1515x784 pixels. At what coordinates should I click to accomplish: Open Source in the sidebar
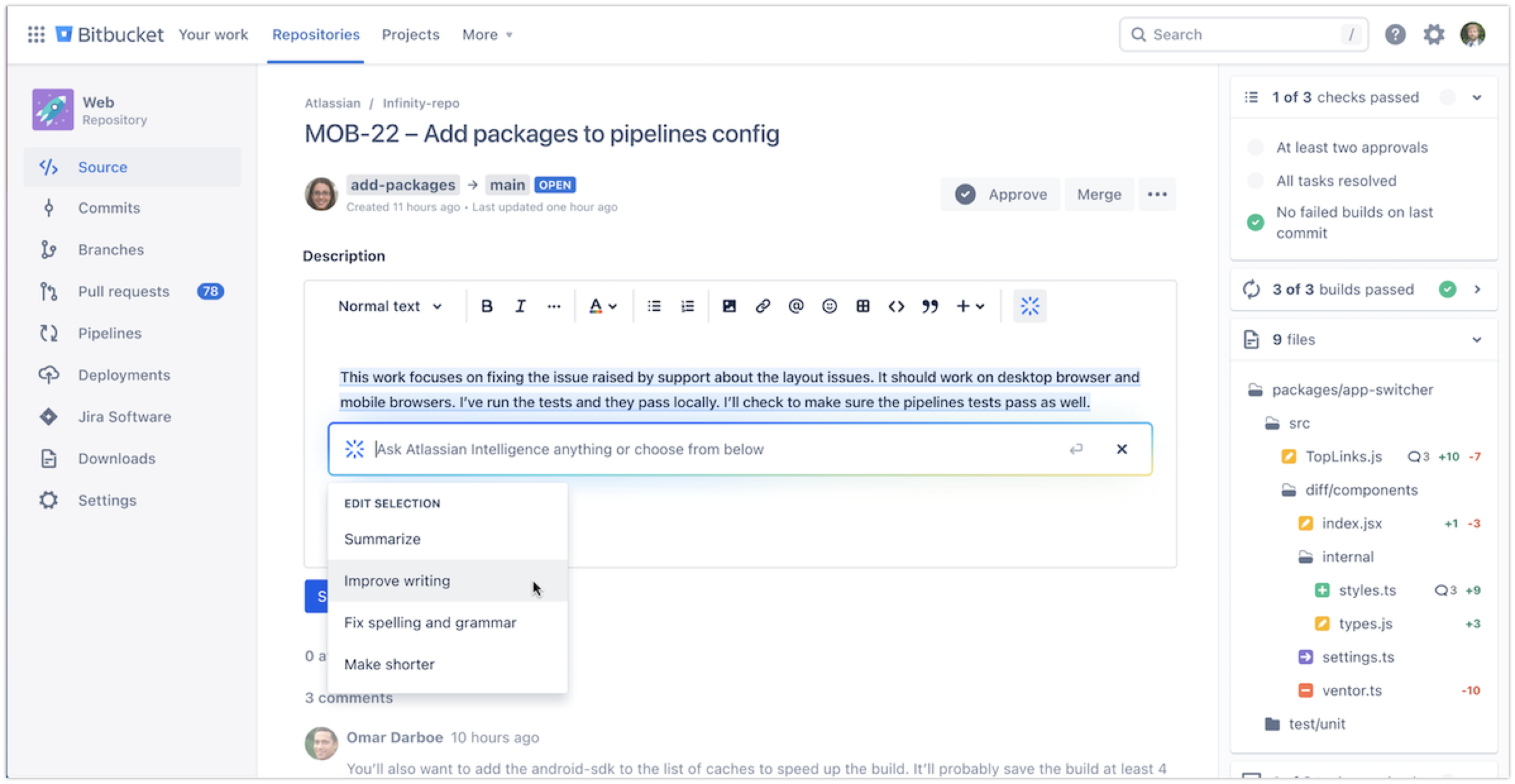(133, 167)
